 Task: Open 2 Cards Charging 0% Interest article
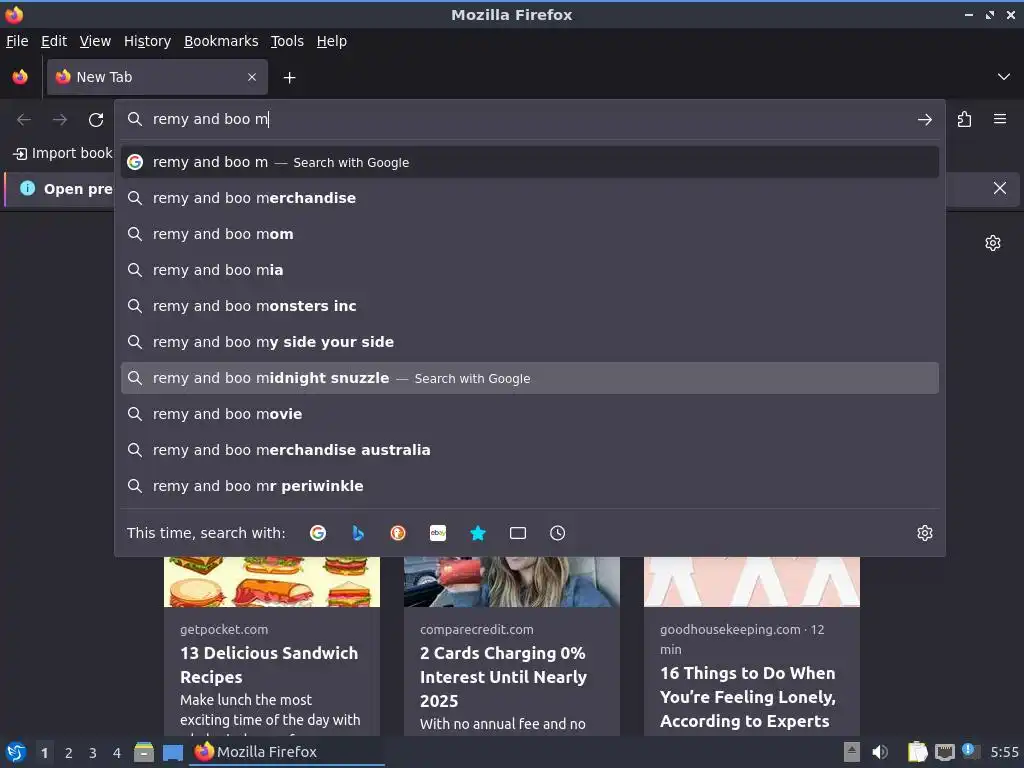503,677
